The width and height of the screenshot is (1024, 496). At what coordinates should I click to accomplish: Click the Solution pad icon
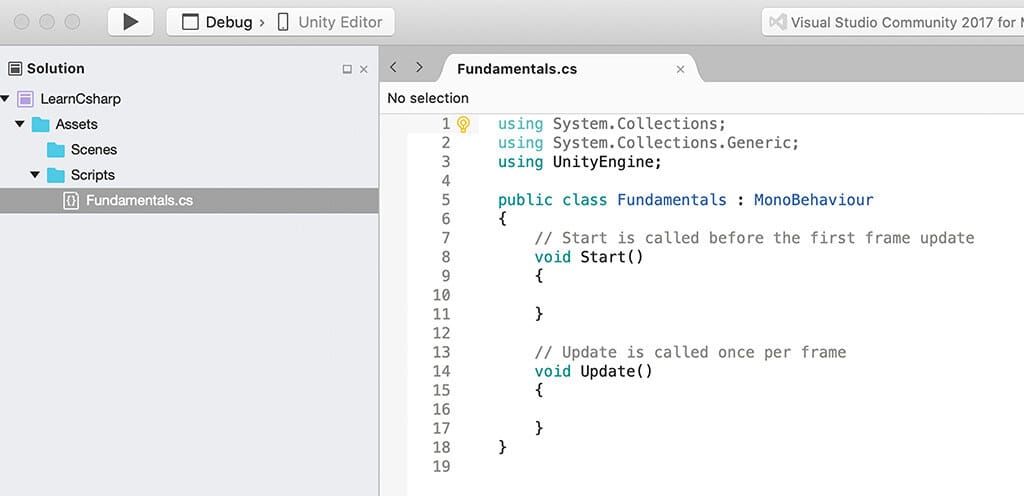tap(15, 69)
